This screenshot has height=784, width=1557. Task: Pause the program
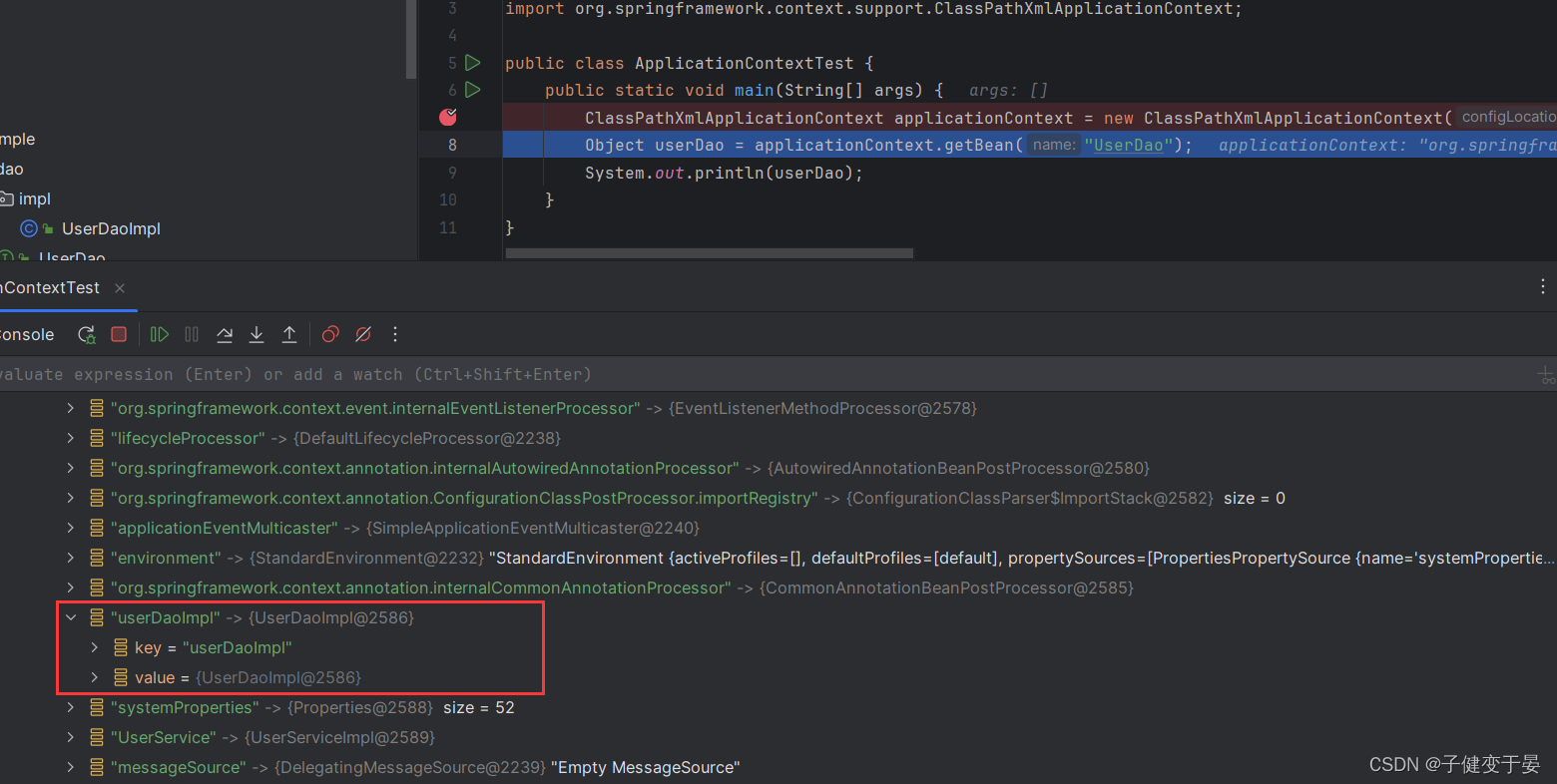tap(192, 334)
